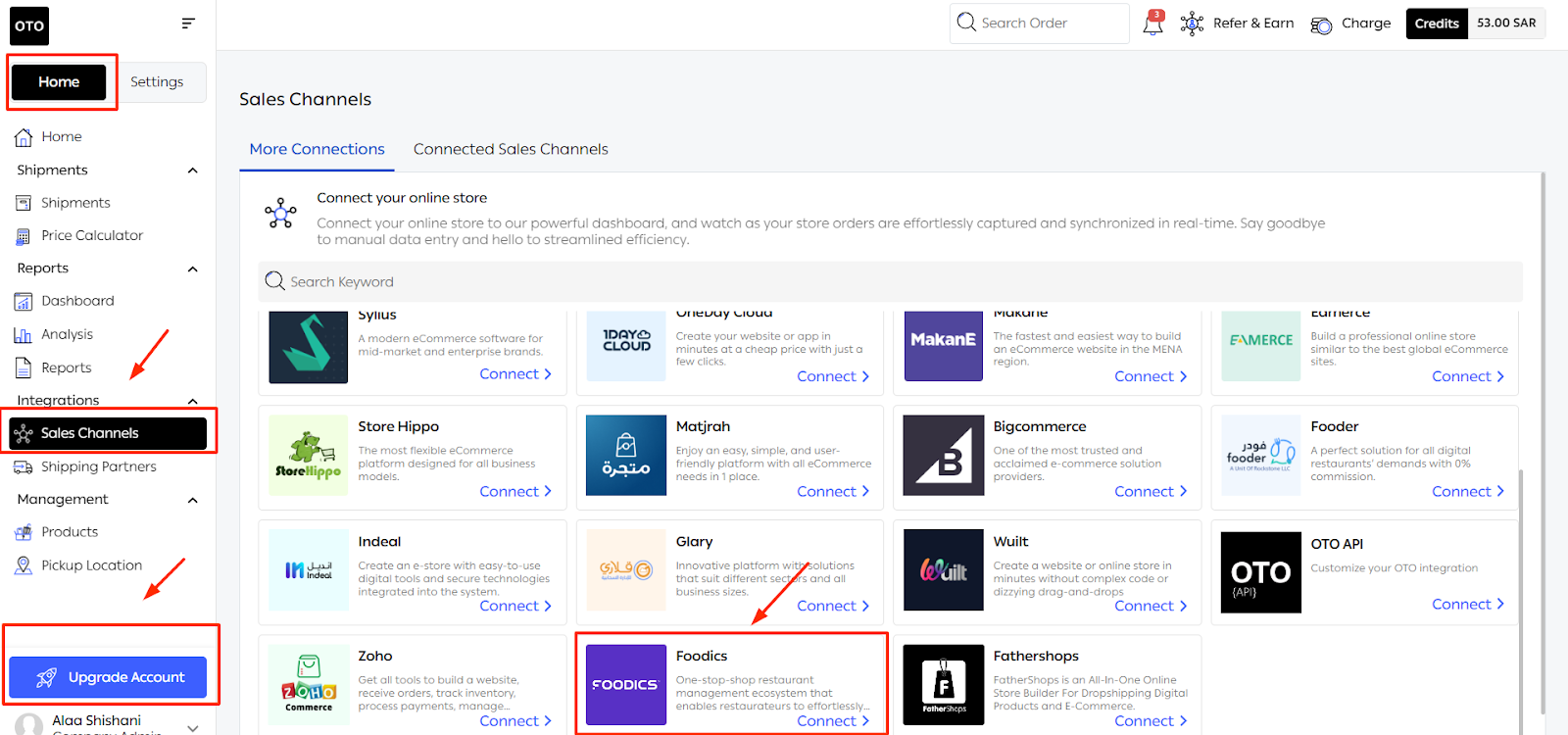1568x735 pixels.
Task: Connect the Glary channel
Action: click(833, 606)
